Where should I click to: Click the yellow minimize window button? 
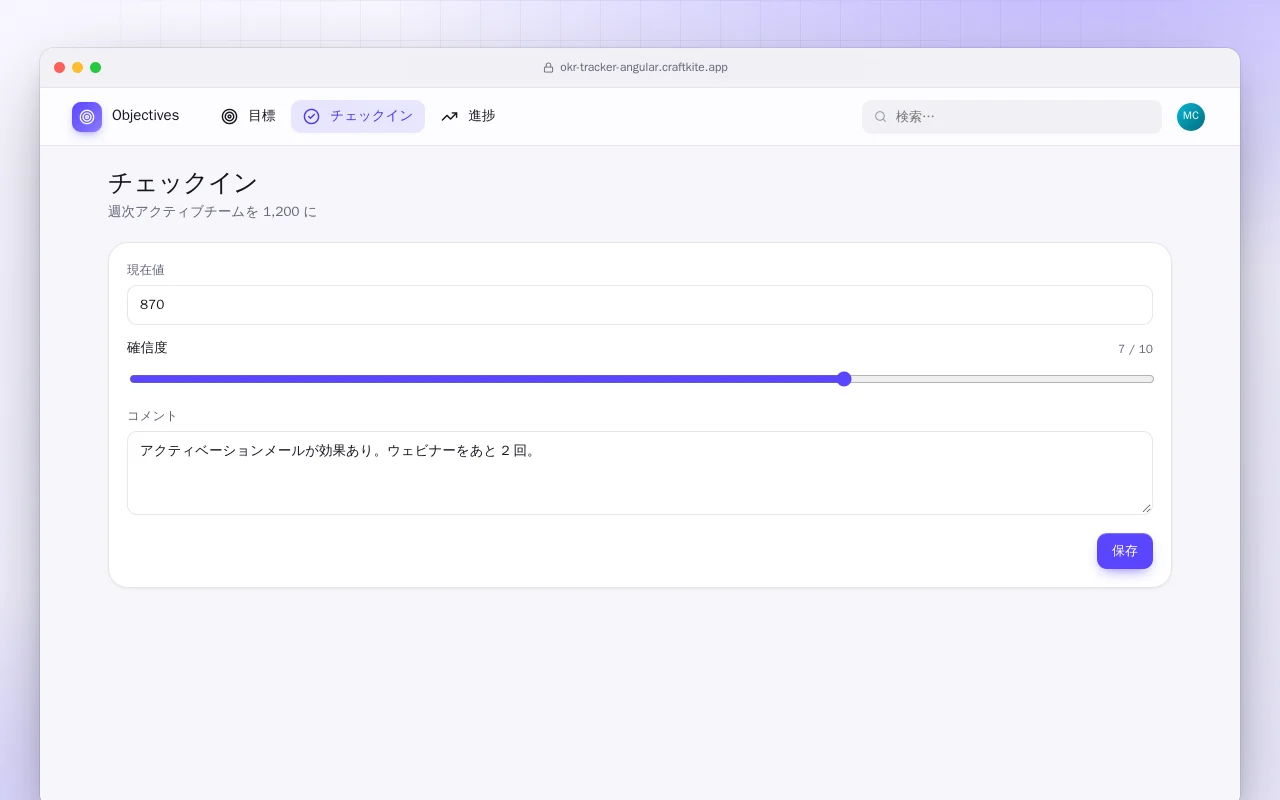(78, 68)
